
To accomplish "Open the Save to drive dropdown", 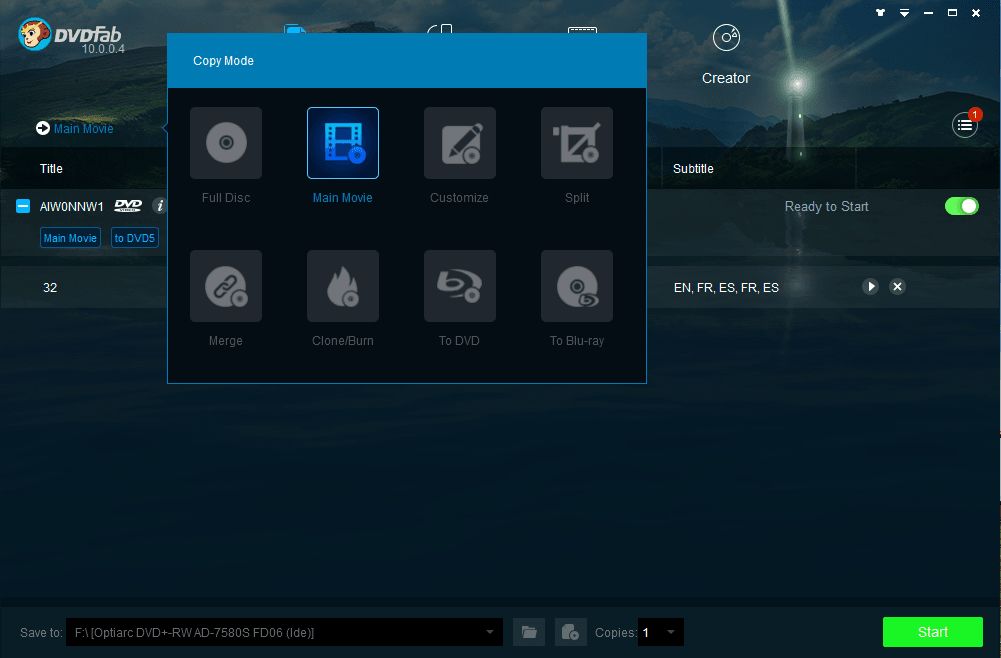I will point(490,632).
